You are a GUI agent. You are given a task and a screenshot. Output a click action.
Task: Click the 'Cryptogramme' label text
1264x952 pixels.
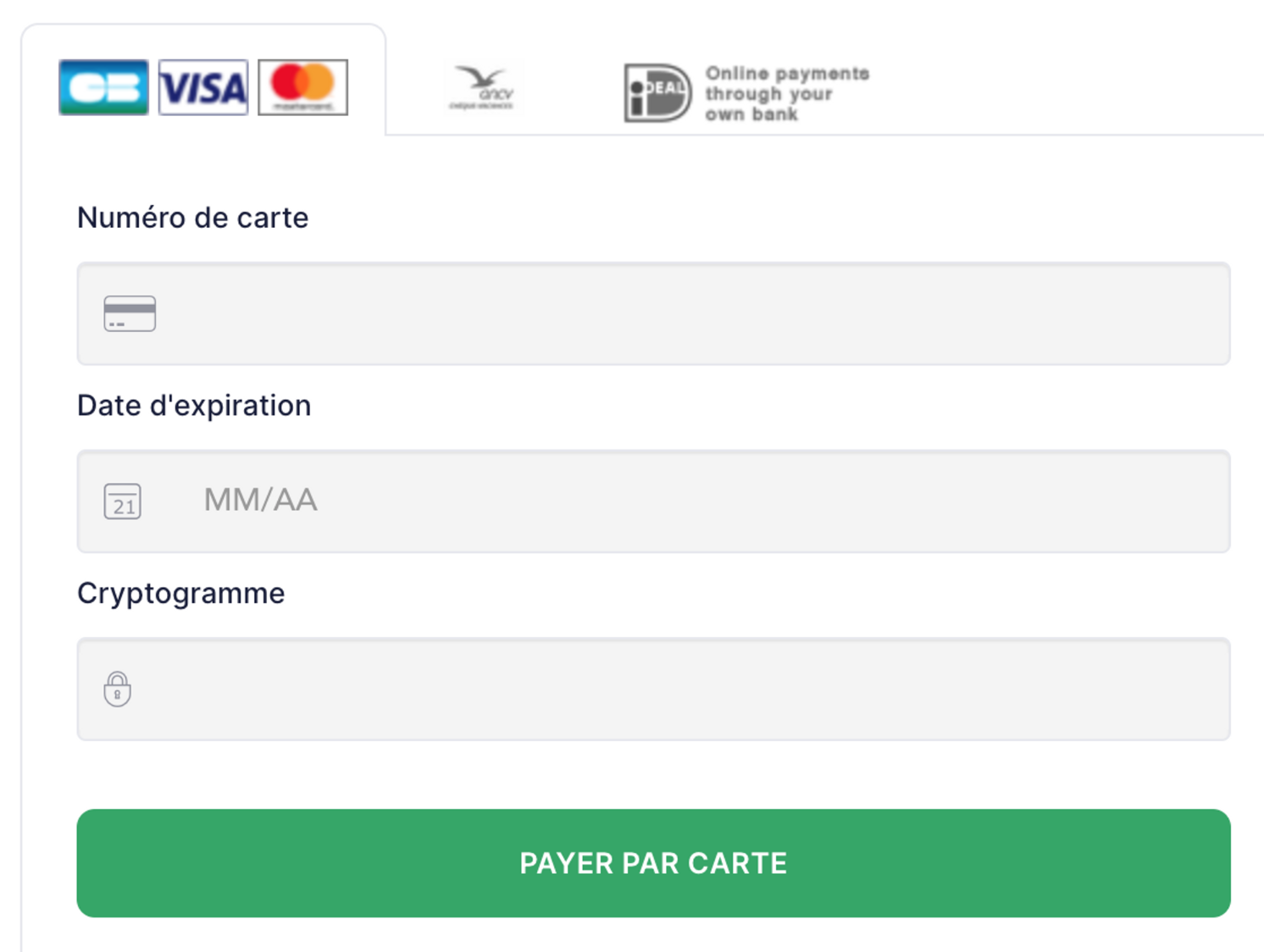coord(180,594)
